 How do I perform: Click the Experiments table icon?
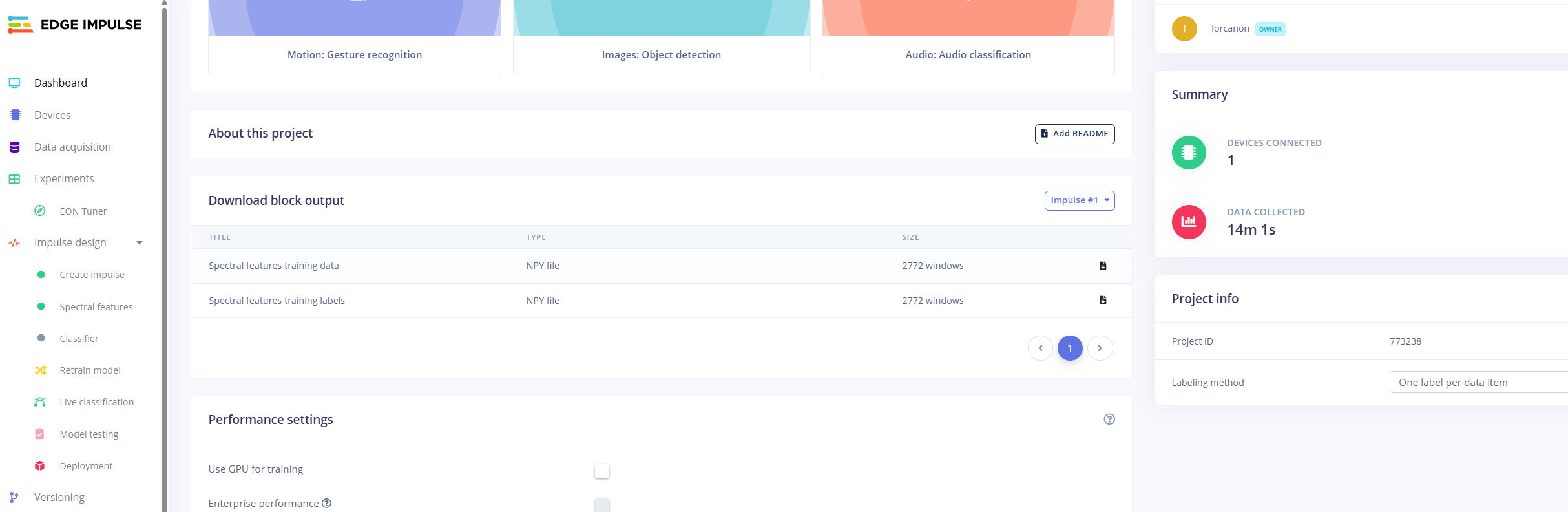(14, 178)
